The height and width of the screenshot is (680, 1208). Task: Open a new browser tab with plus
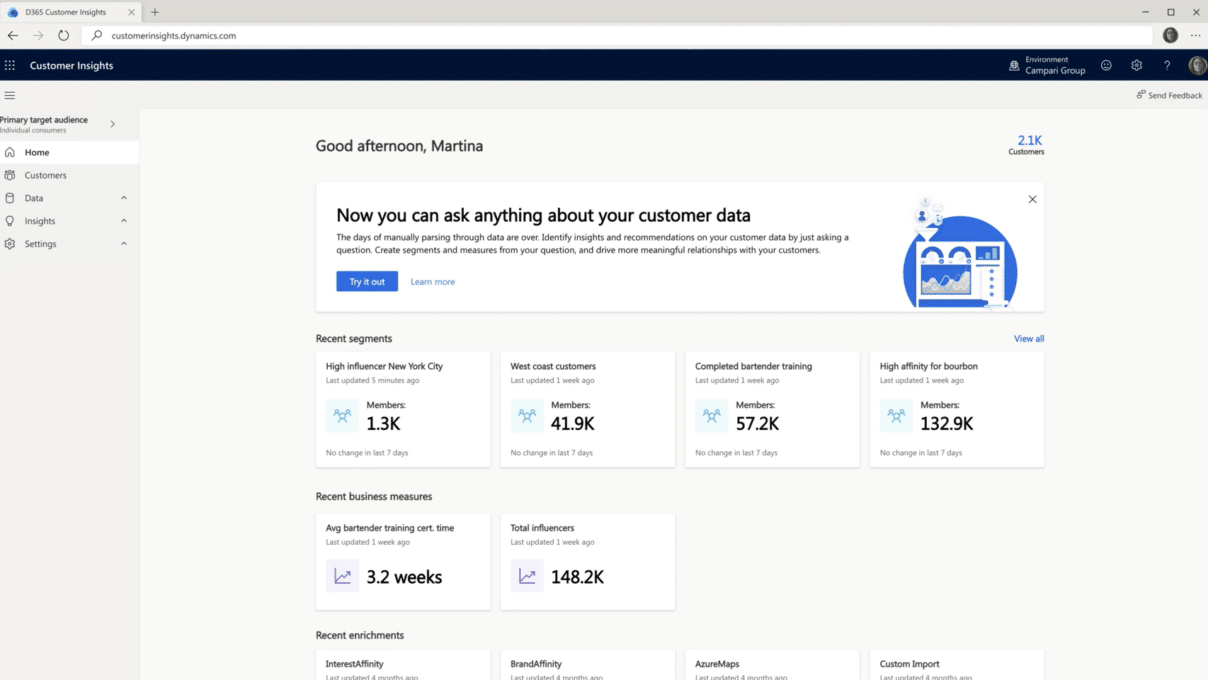click(155, 12)
